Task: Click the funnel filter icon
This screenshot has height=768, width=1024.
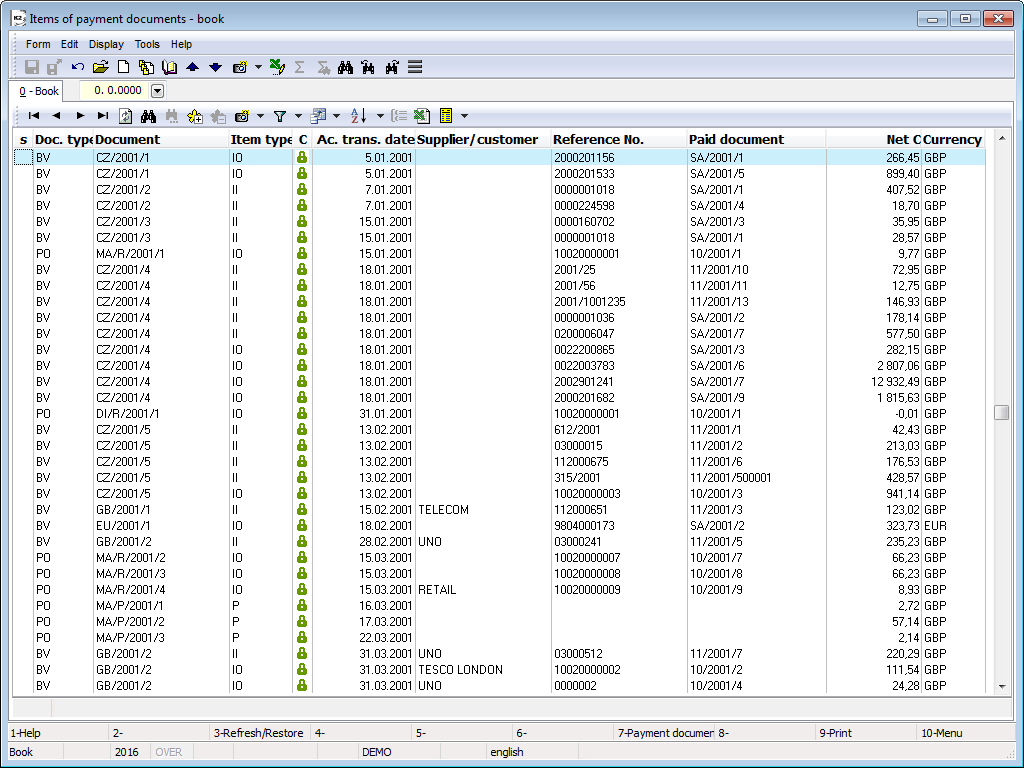Action: 280,116
